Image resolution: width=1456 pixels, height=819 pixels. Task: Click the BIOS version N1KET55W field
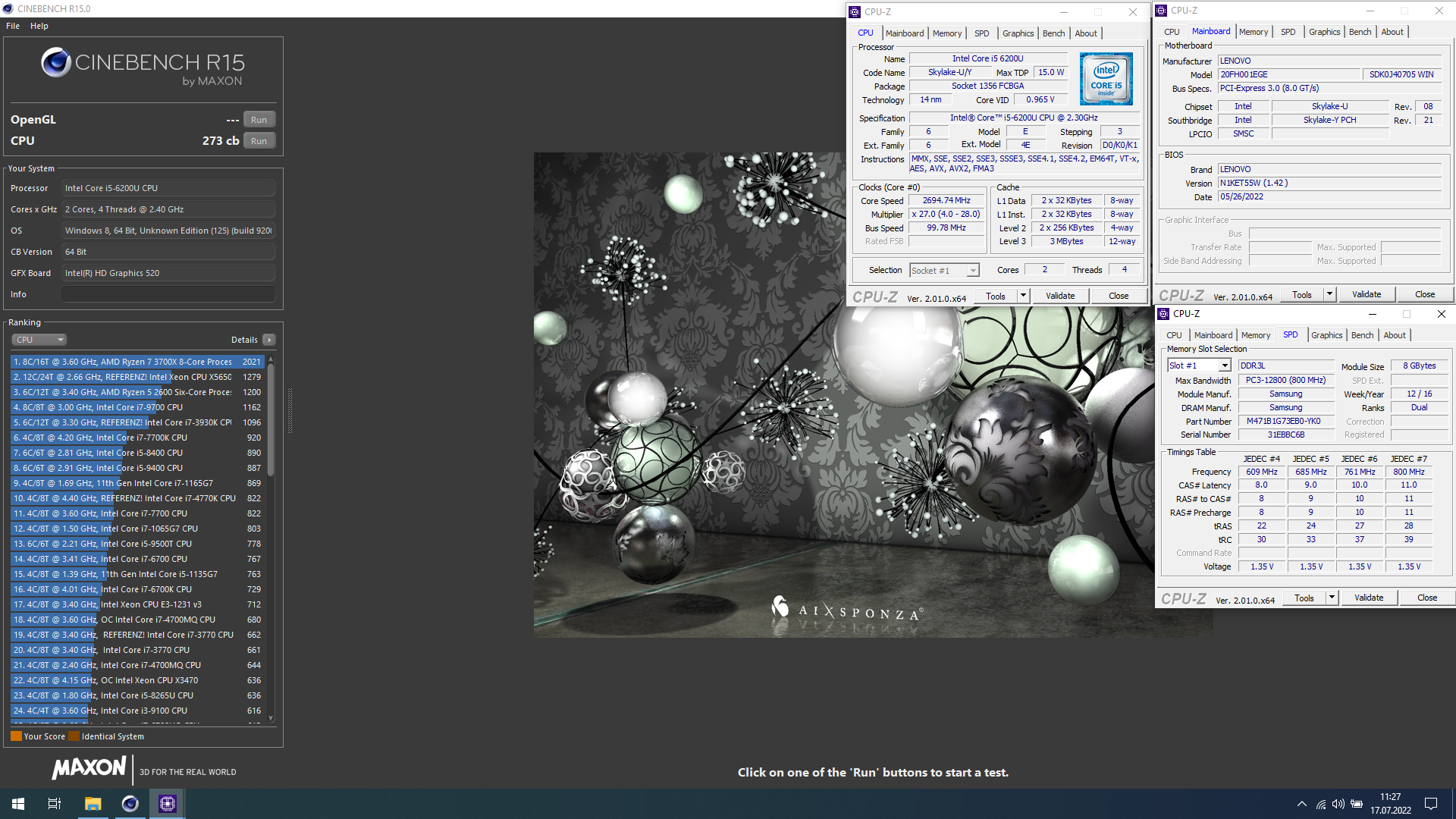coord(1329,184)
